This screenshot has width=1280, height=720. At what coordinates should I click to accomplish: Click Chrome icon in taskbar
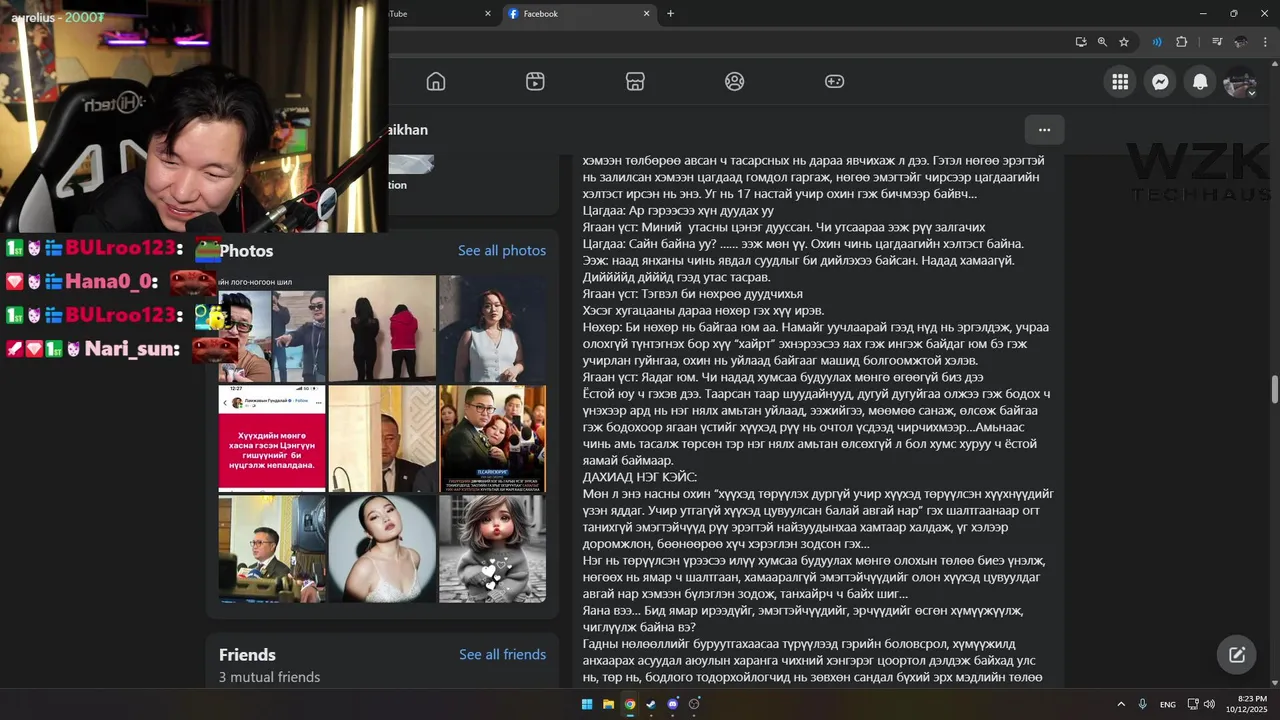coord(630,704)
